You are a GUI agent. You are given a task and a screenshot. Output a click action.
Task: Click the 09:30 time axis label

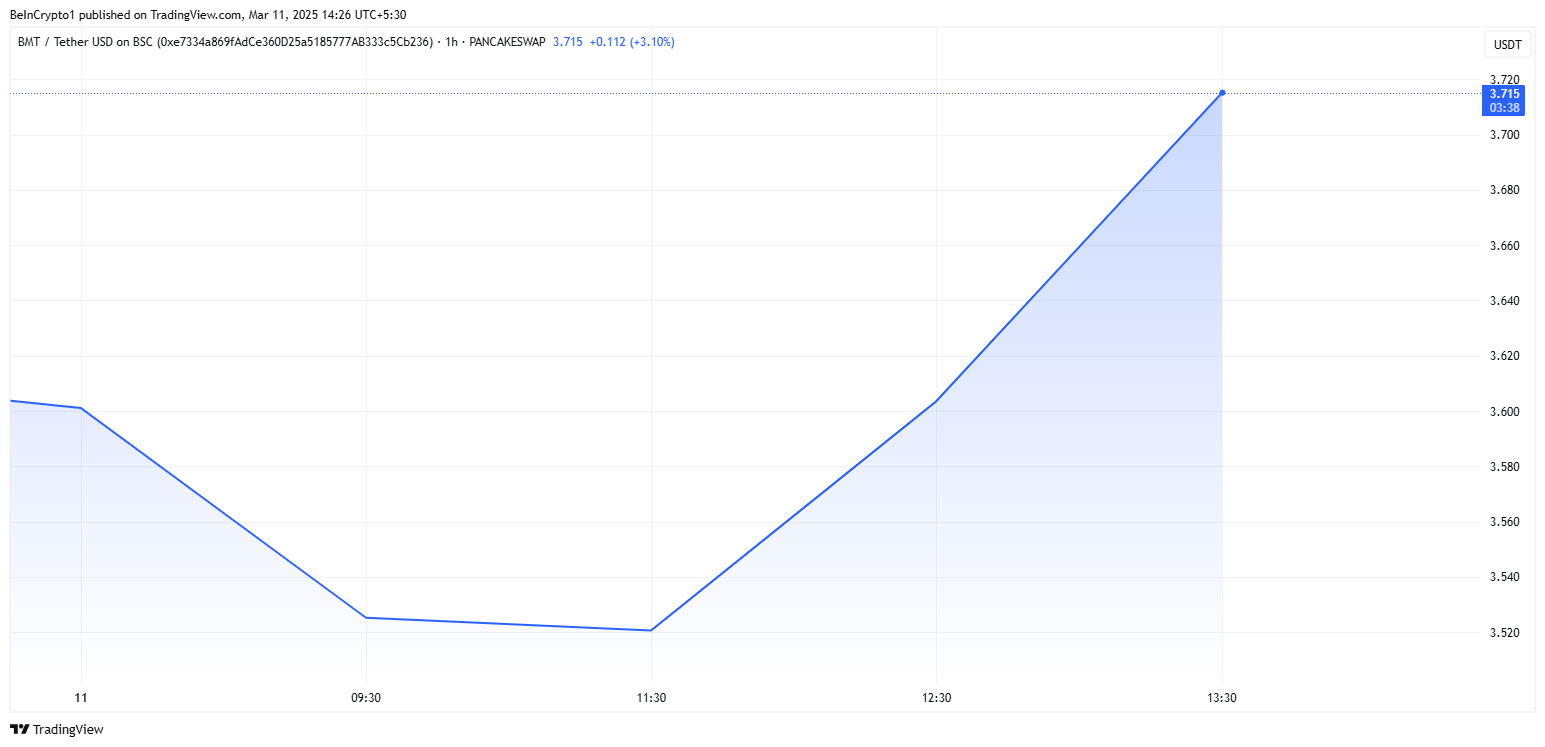366,698
